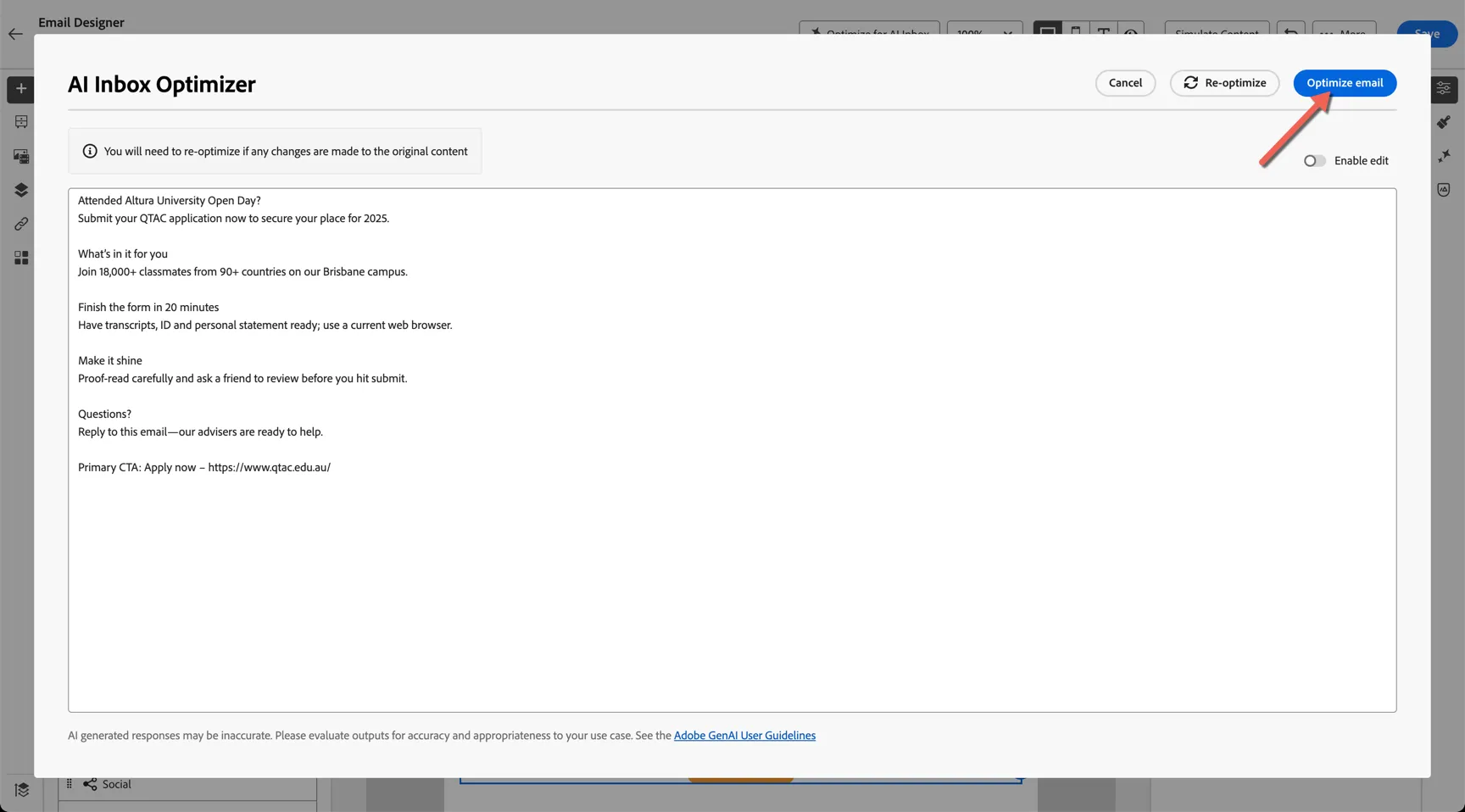
Task: Open the add components plus icon
Action: click(x=21, y=89)
